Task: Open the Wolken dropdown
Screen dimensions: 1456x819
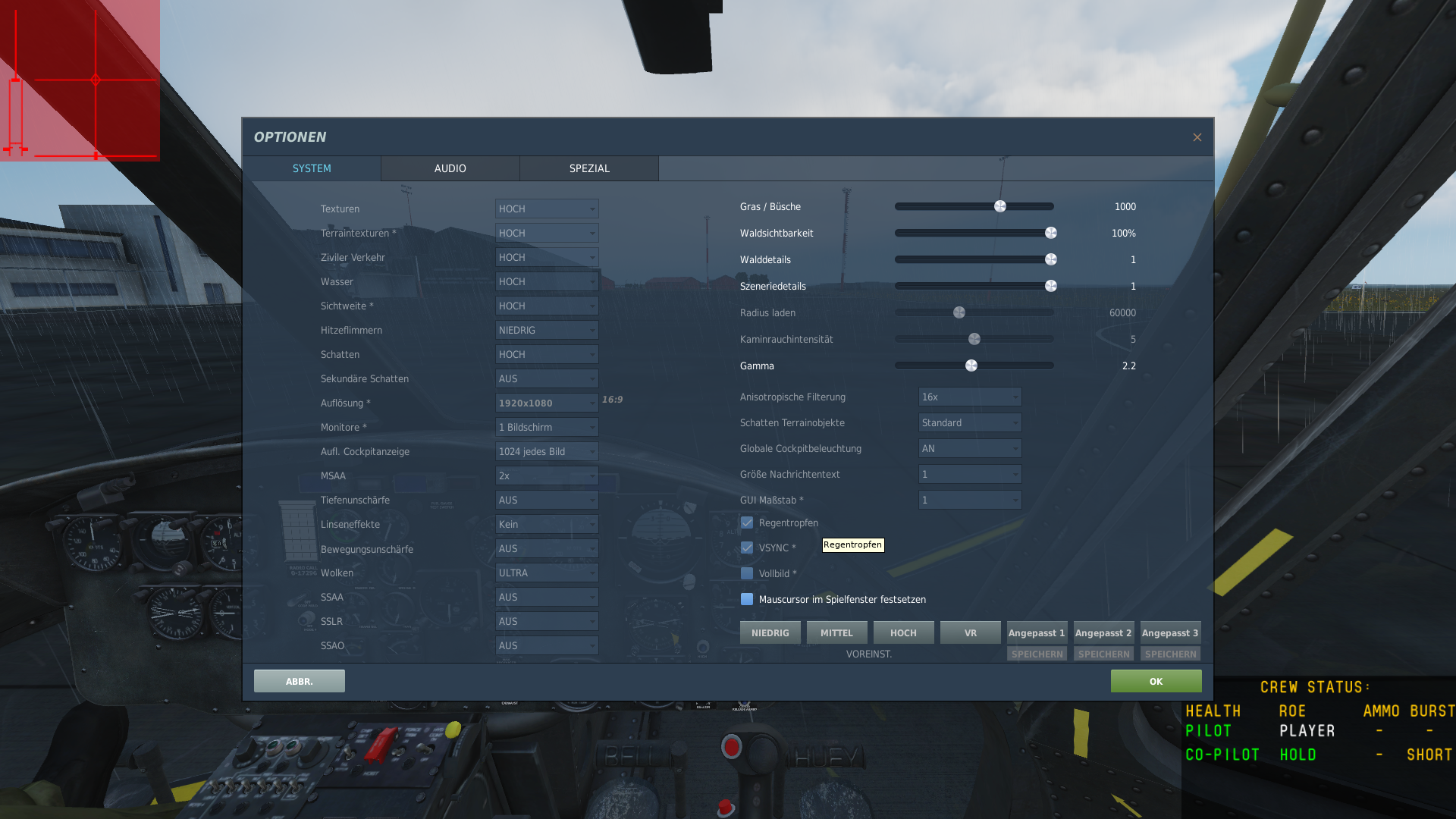Action: 547,573
